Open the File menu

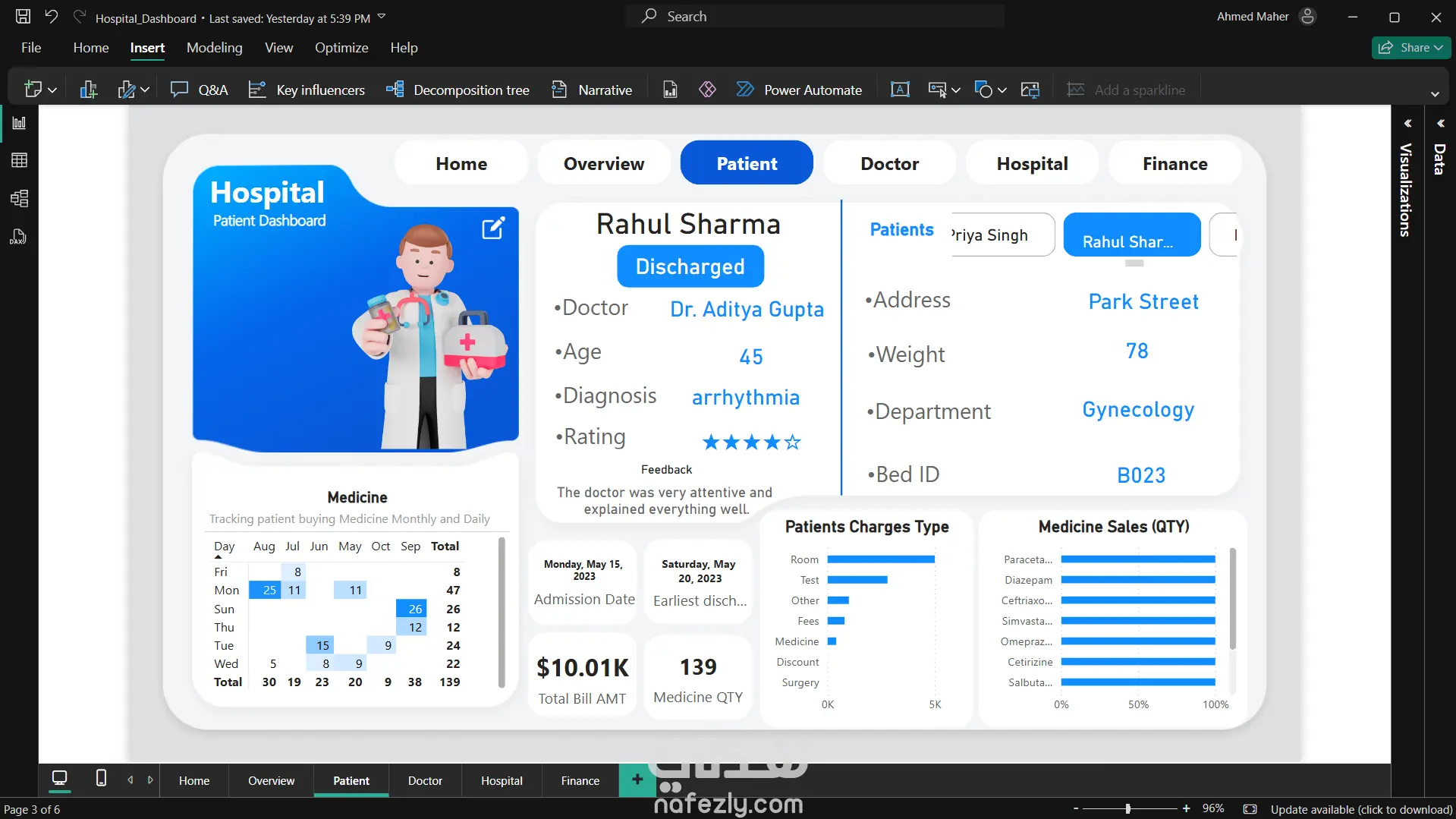pos(31,47)
